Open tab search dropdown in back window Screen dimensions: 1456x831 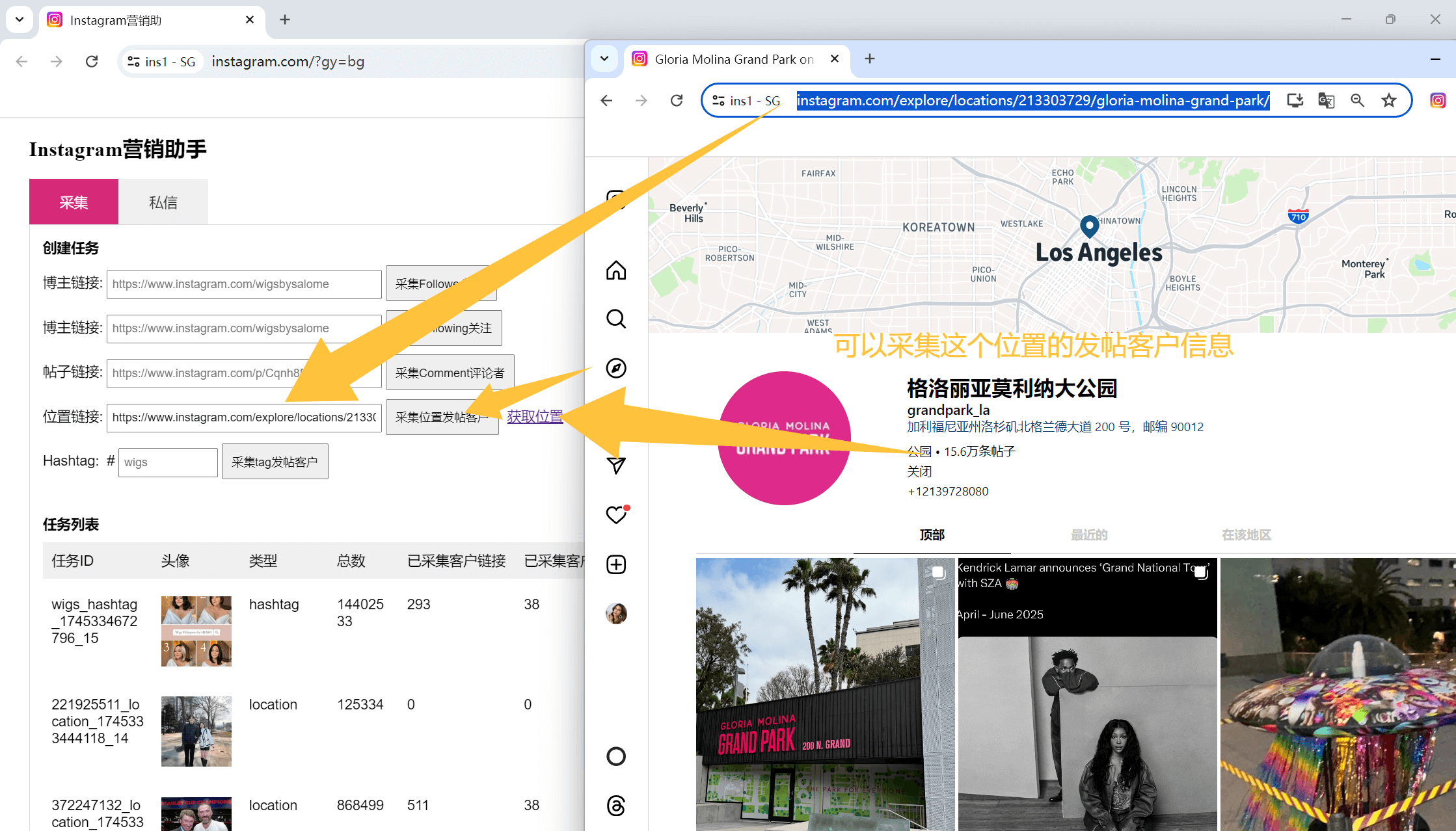click(20, 20)
